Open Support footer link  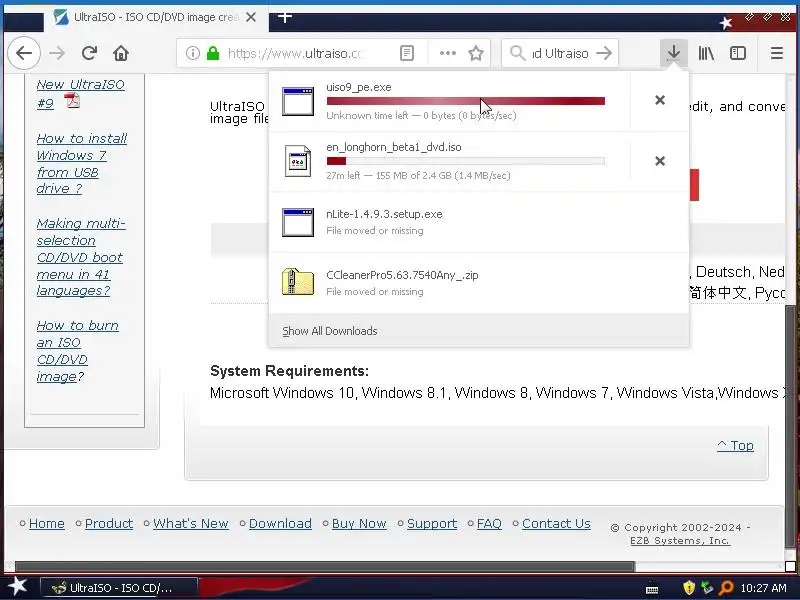432,523
